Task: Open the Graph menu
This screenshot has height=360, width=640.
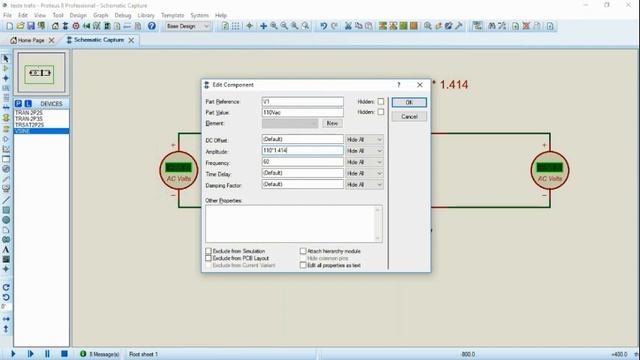Action: [100, 15]
